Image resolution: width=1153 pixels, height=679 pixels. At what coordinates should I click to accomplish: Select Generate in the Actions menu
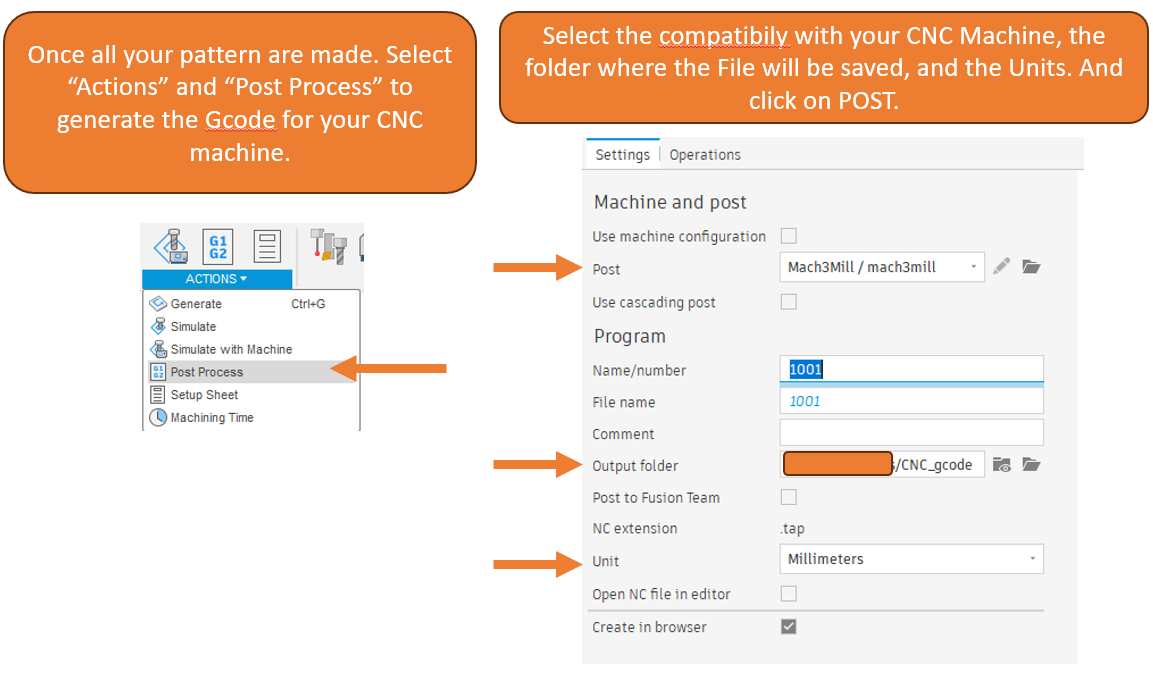click(196, 304)
